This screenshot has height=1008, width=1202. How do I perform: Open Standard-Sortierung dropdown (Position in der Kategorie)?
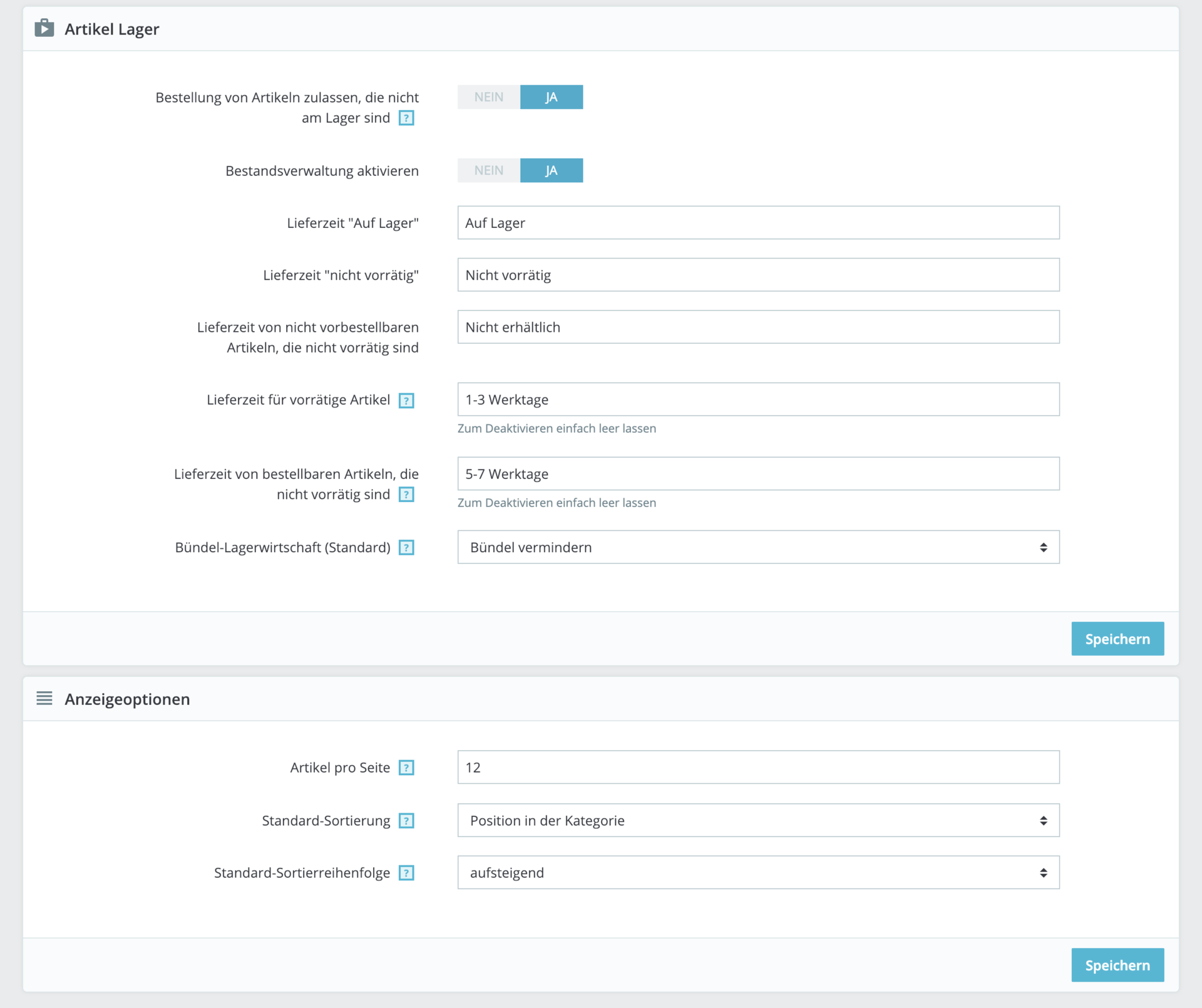tap(758, 820)
